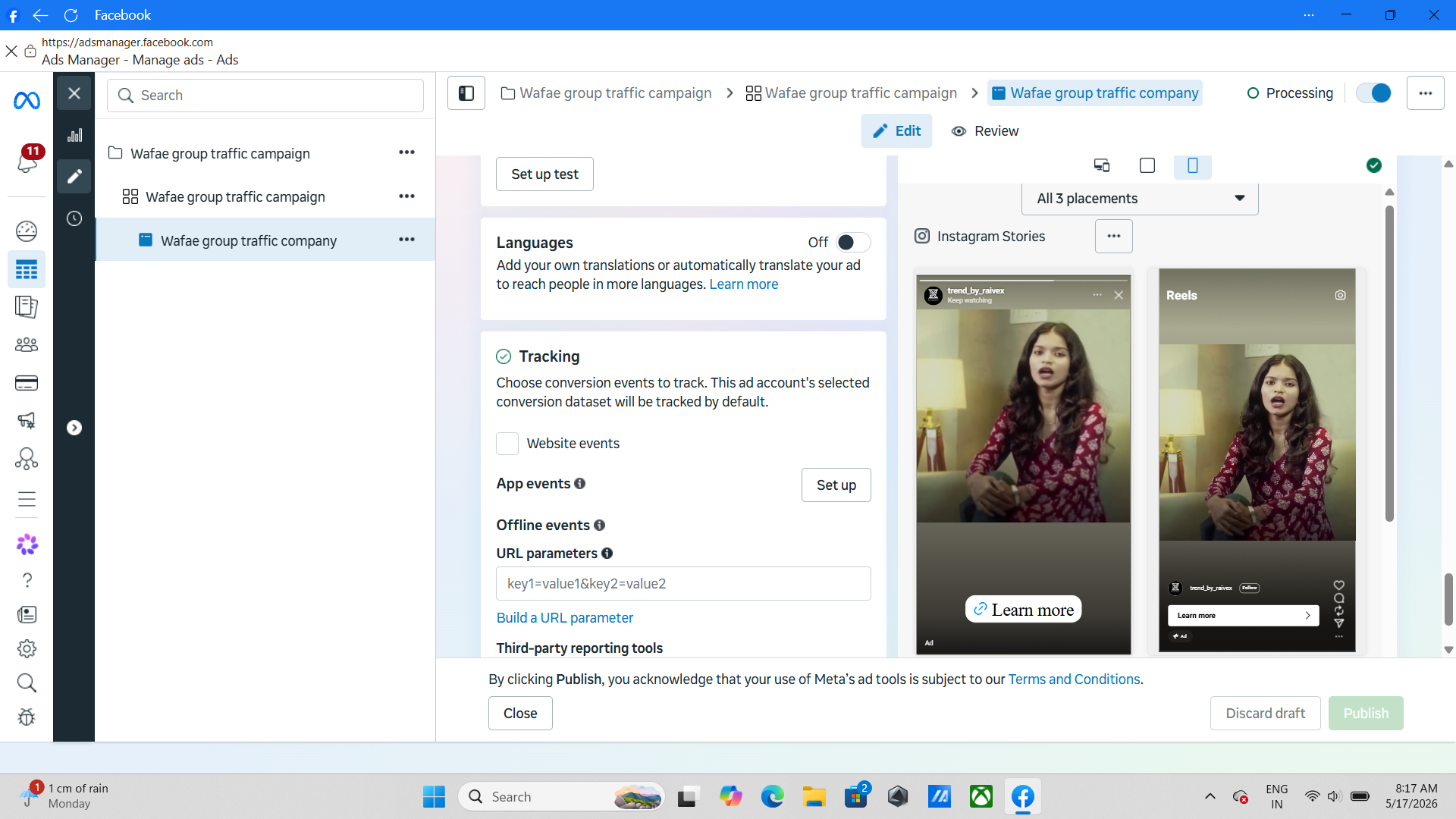
Task: Open more options beside Instagram Stories
Action: (1114, 236)
